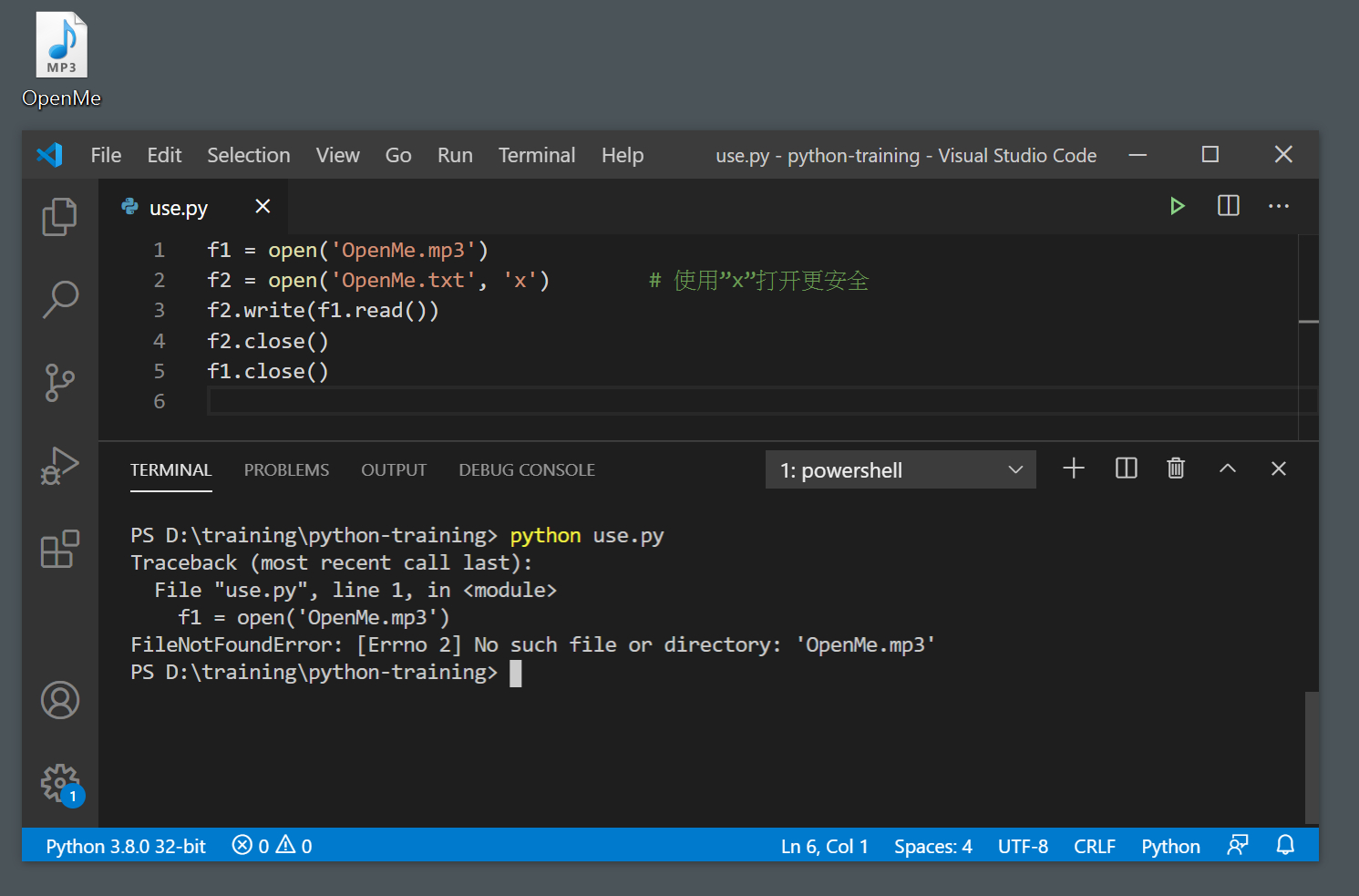The image size is (1359, 896).
Task: Open the Manage gear settings icon
Action: pyautogui.click(x=61, y=784)
